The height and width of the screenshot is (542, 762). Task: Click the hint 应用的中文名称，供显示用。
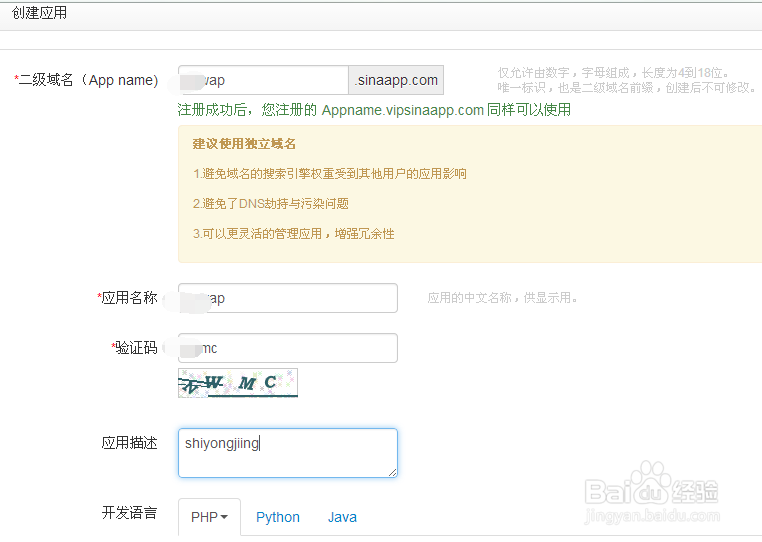pos(502,298)
